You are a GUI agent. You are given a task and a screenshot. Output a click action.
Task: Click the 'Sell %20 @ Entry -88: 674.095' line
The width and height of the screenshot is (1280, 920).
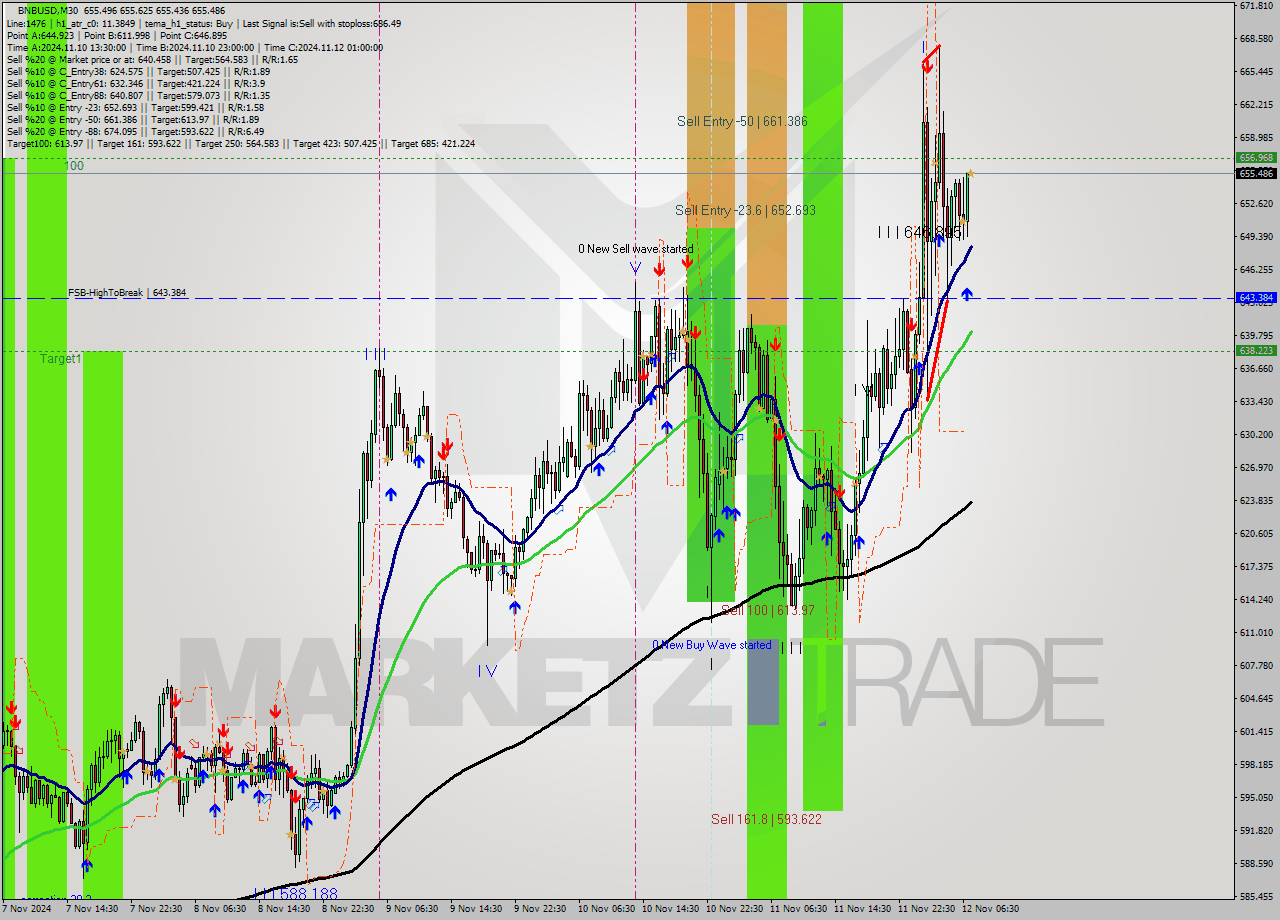tap(135, 131)
